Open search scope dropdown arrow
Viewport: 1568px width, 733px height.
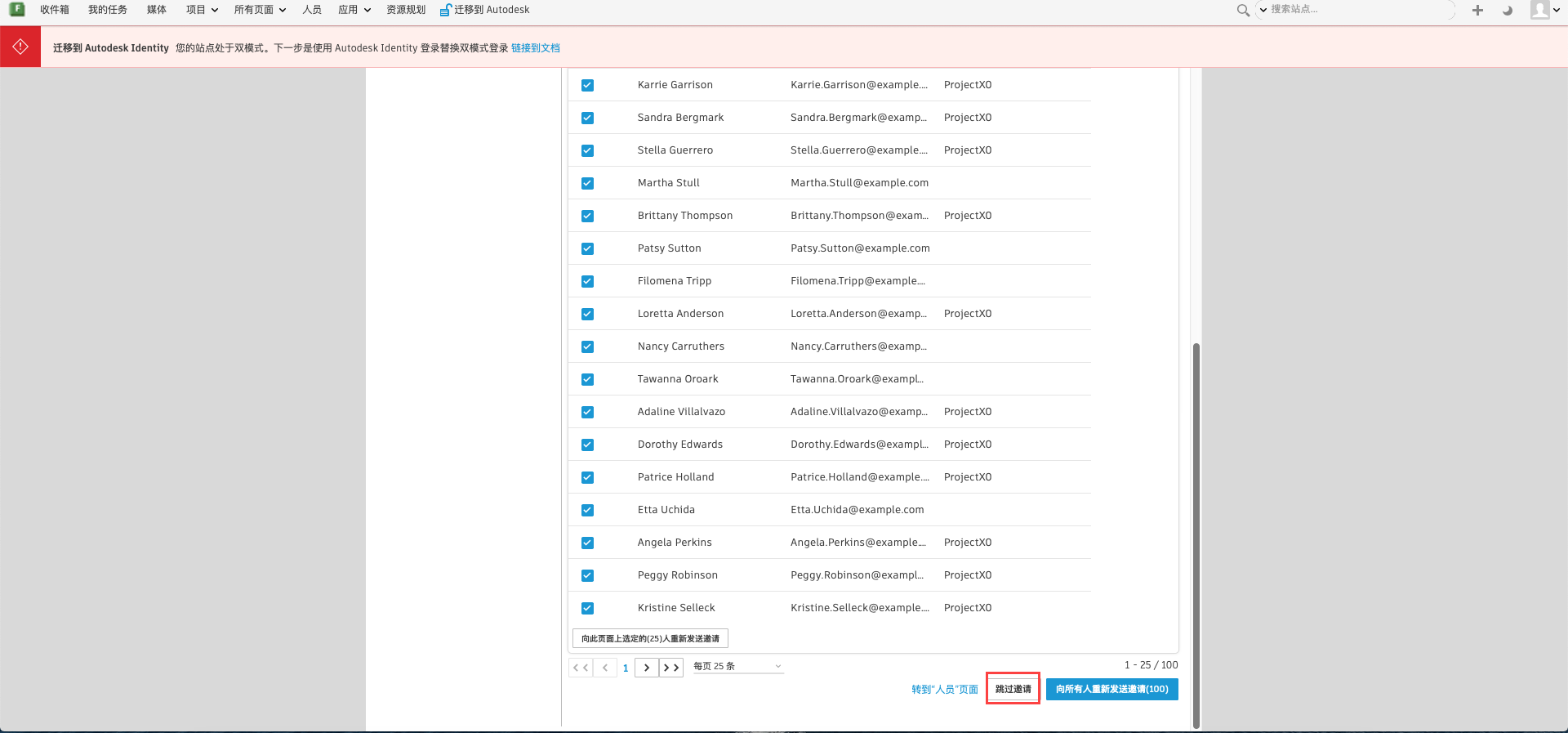1263,10
